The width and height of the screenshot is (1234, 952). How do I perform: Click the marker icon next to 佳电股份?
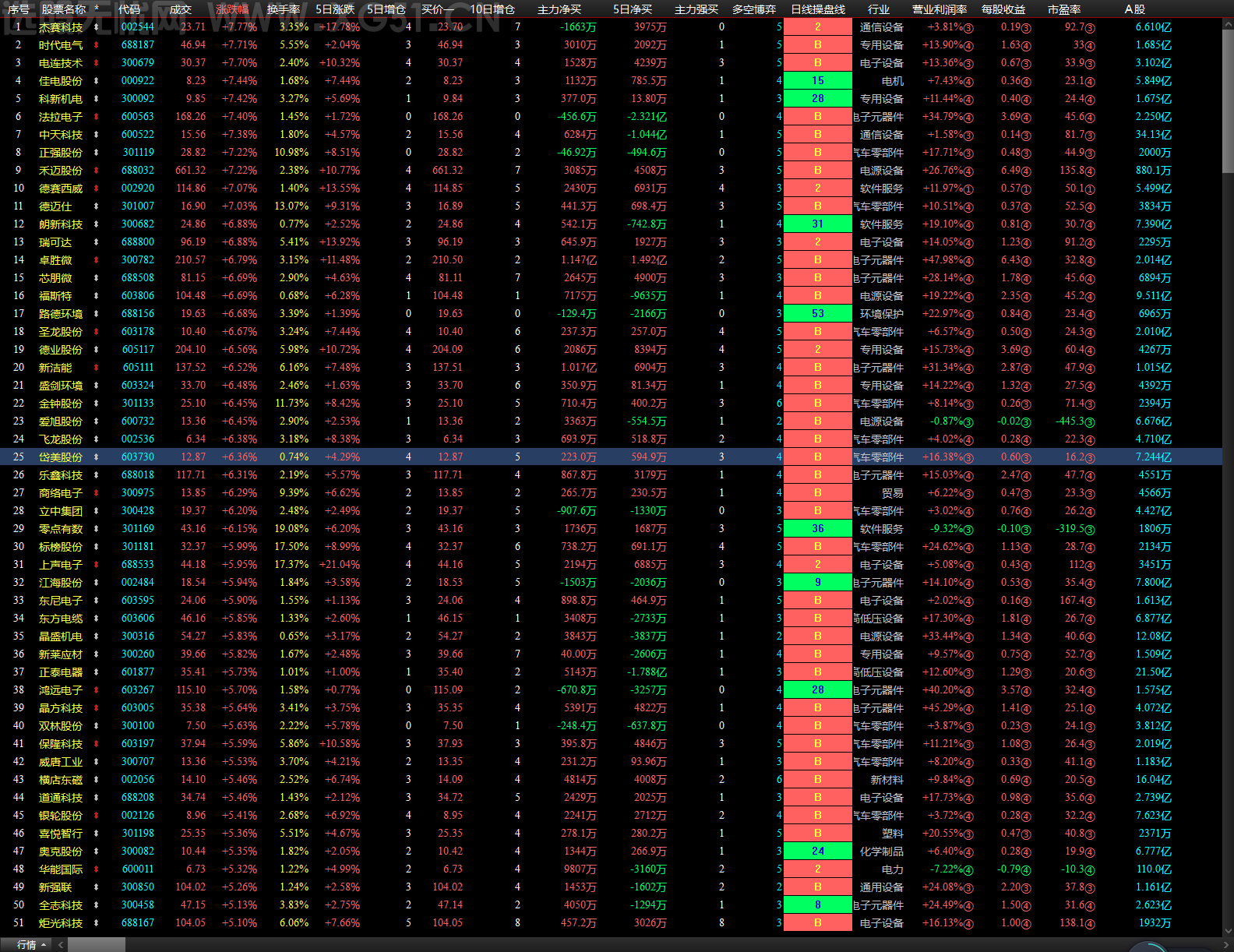pyautogui.click(x=97, y=81)
